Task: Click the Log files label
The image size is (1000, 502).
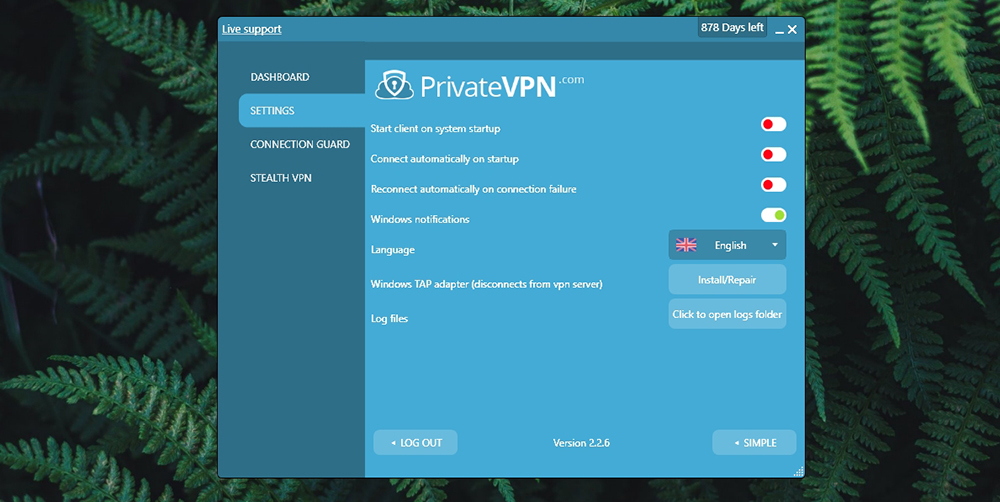Action: 389,318
